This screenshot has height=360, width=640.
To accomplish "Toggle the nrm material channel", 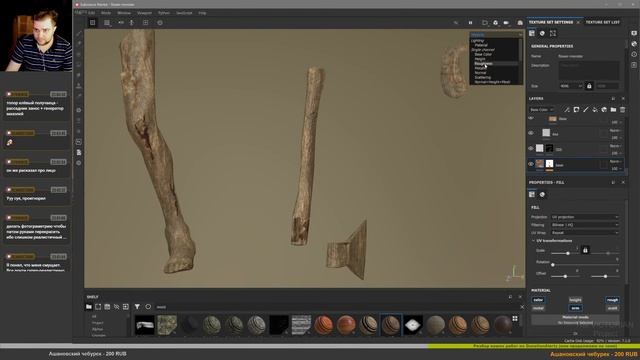I will [x=575, y=308].
